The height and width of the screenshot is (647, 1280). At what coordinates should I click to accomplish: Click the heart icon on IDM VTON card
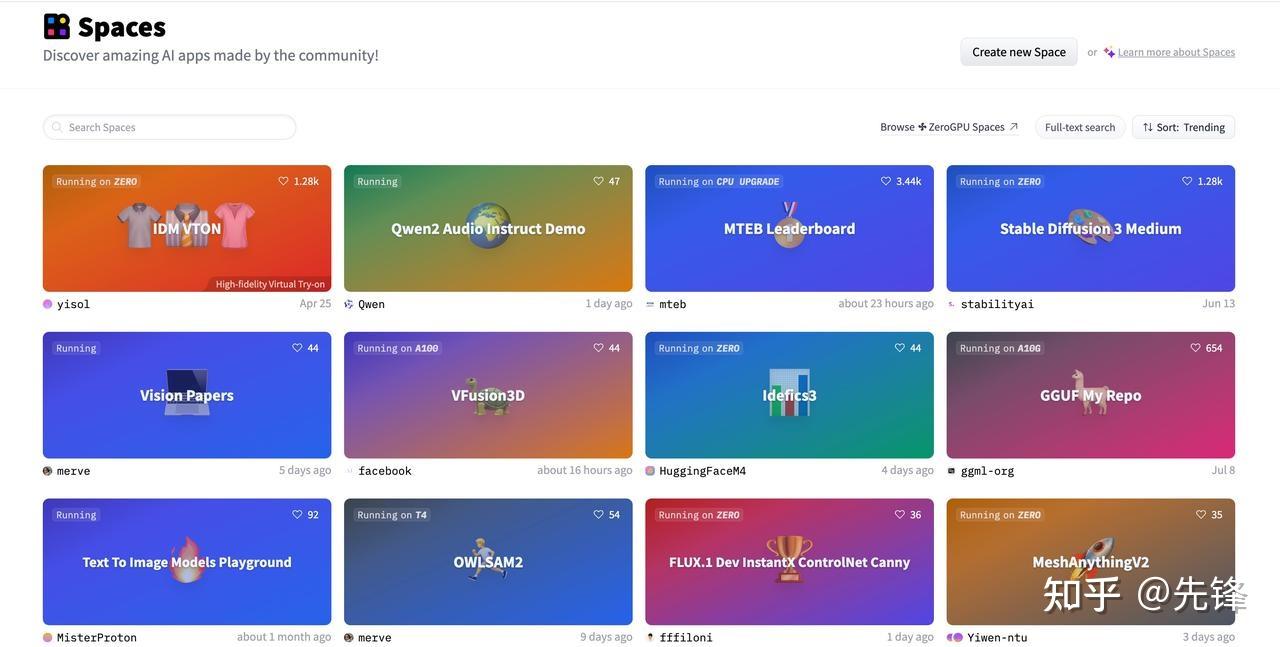[283, 181]
